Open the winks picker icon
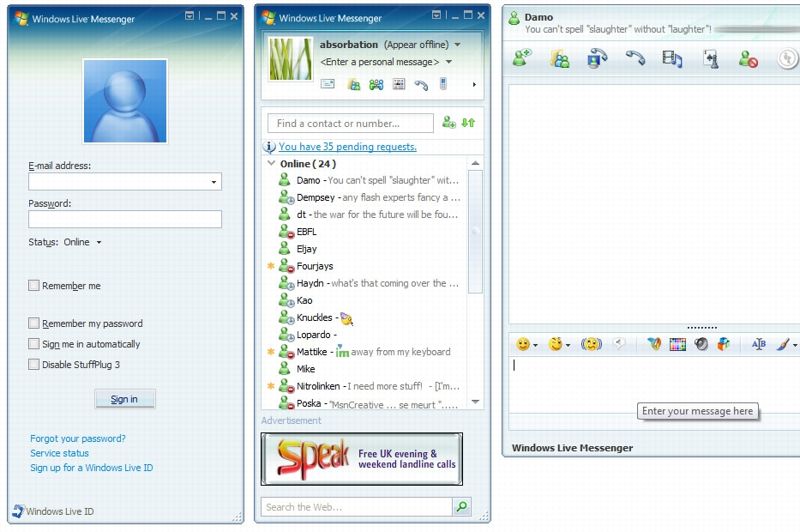Viewport: 800px width, 532px height. (x=555, y=344)
